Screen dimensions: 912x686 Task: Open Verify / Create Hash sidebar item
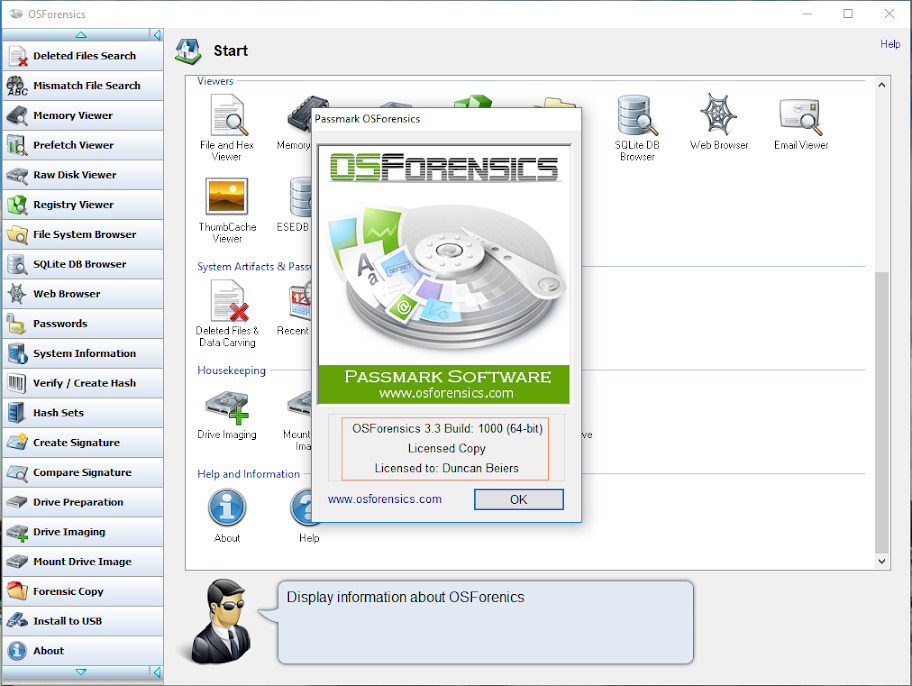click(82, 383)
